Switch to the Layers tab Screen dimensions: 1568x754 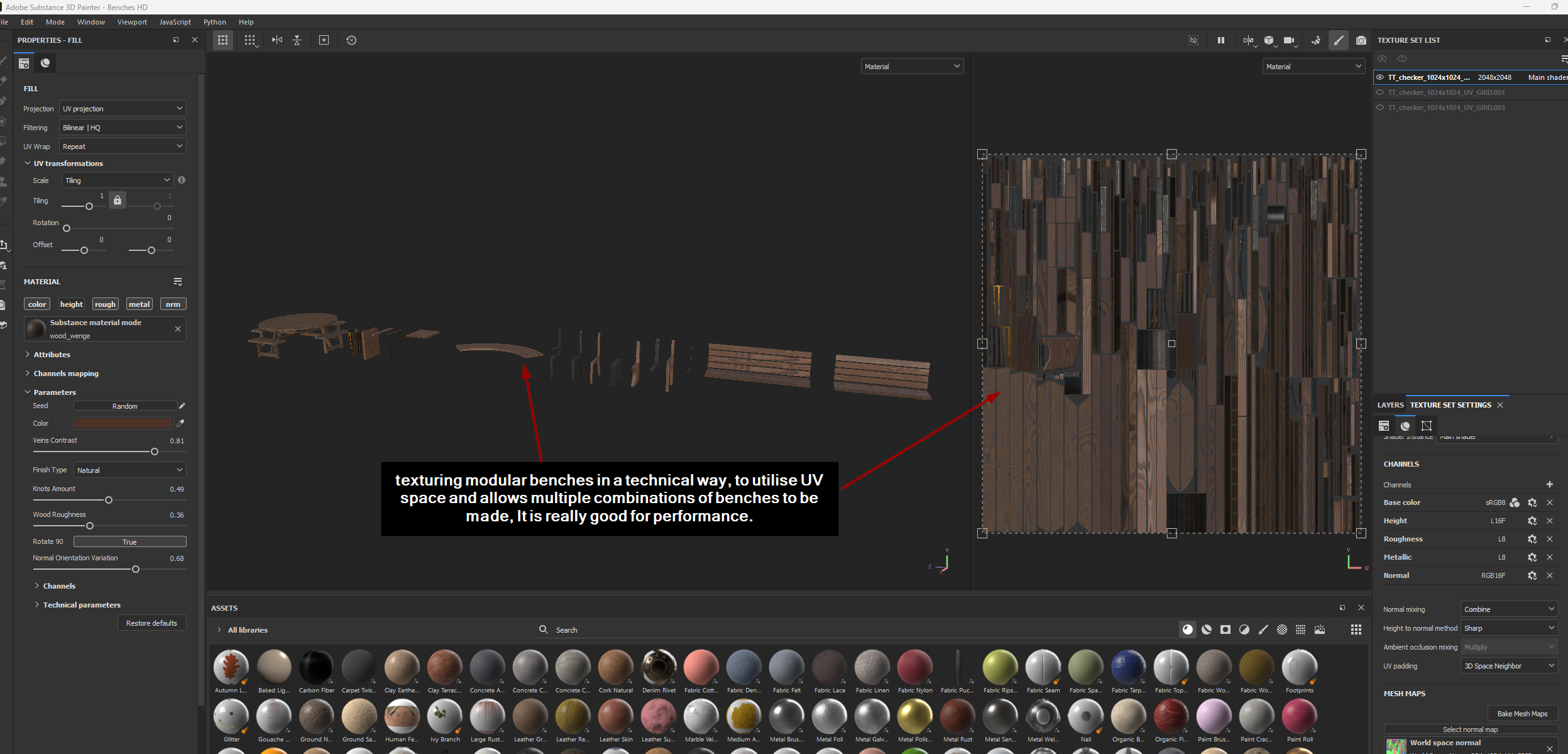click(x=1390, y=405)
